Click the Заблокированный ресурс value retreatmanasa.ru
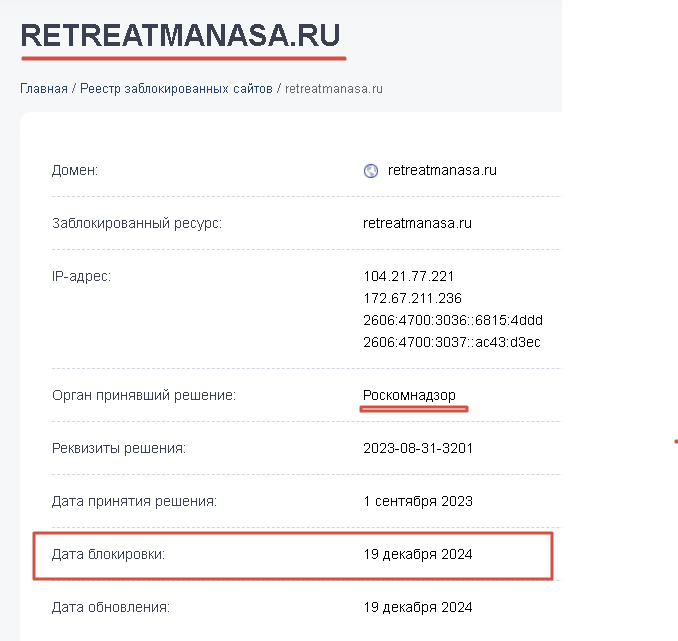 pos(417,223)
